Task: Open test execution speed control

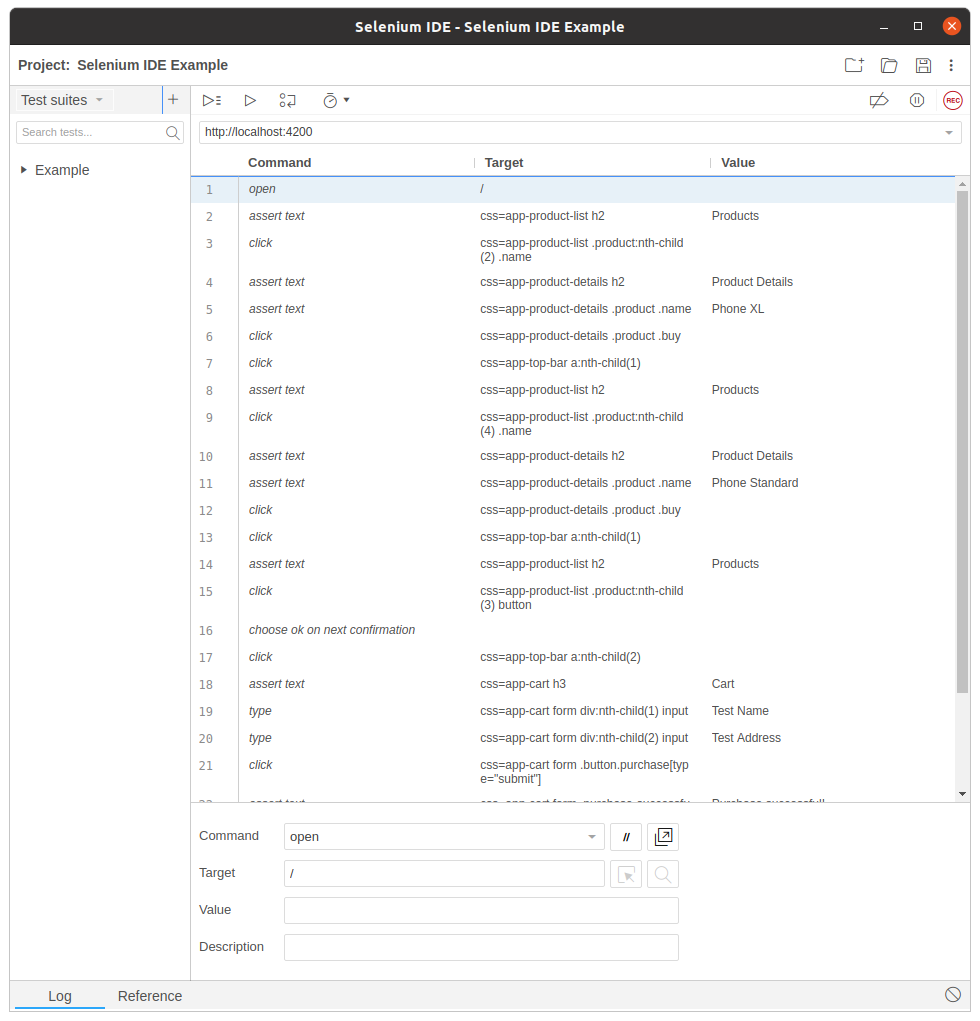Action: click(x=335, y=100)
